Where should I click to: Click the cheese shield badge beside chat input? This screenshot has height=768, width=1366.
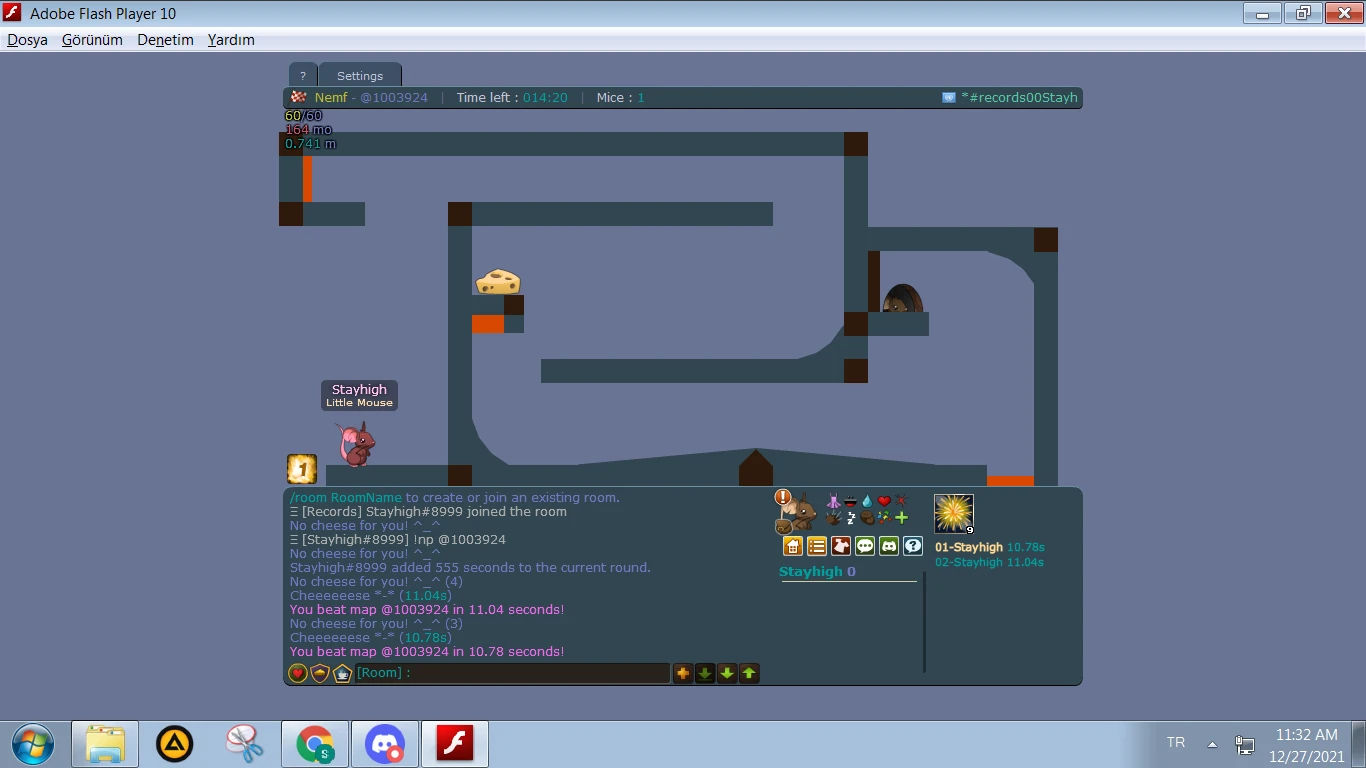(320, 673)
